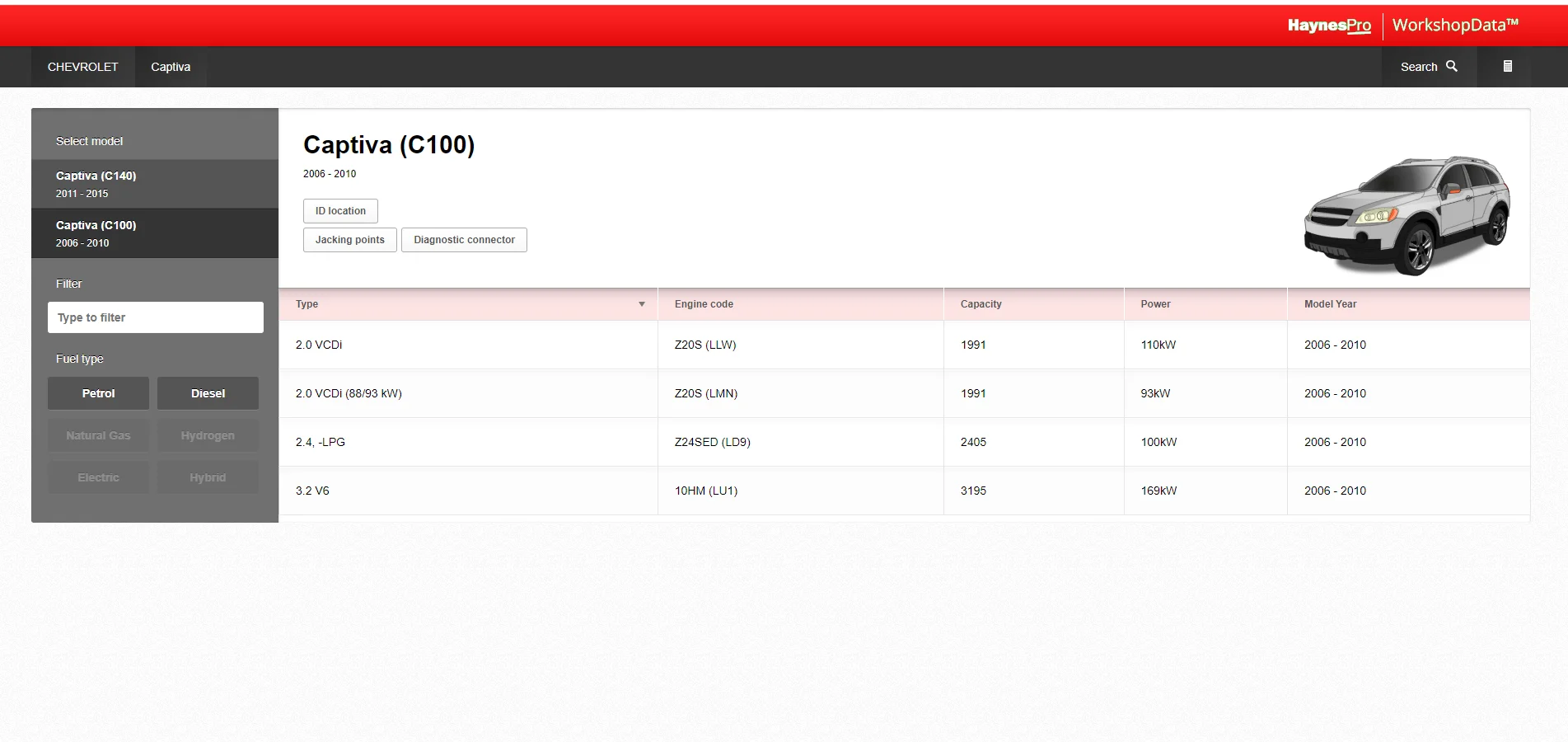Toggle the Natural Gas fuel filter

(x=99, y=435)
